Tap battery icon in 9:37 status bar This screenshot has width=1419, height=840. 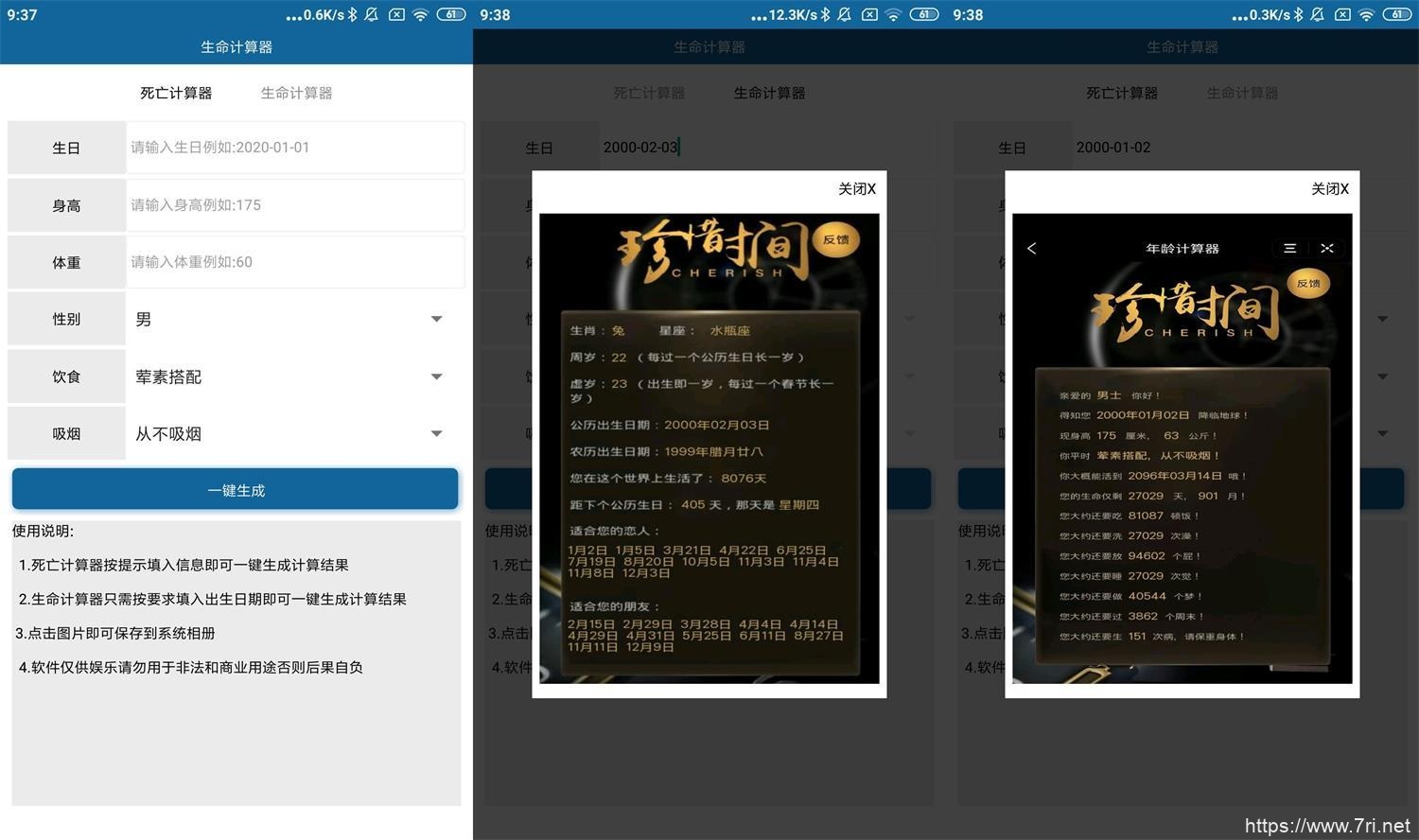pyautogui.click(x=451, y=14)
